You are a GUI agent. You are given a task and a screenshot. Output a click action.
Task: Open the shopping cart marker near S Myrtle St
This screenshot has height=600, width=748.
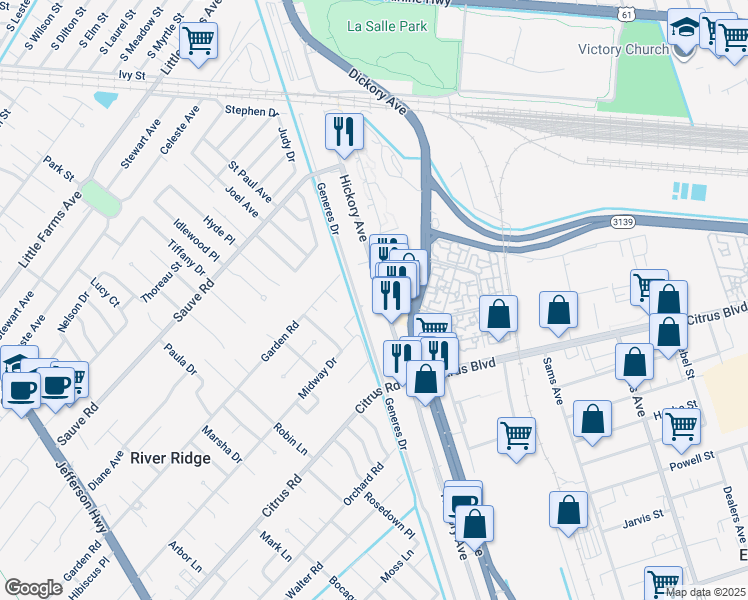(198, 41)
